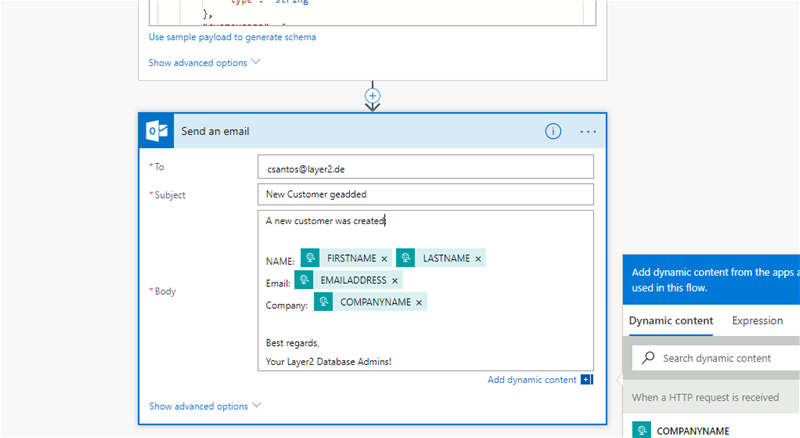Click the blue plus icon beside Add dynamic content

586,380
